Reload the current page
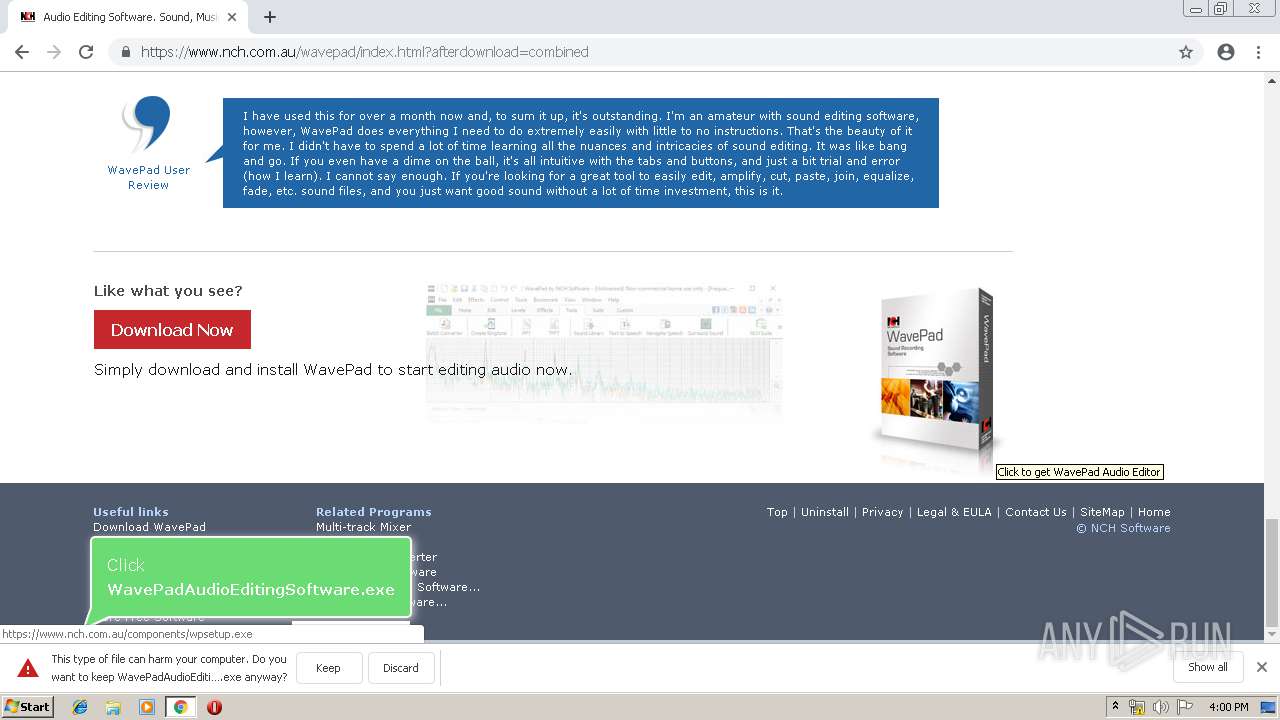This screenshot has height=720, width=1280. (x=86, y=52)
